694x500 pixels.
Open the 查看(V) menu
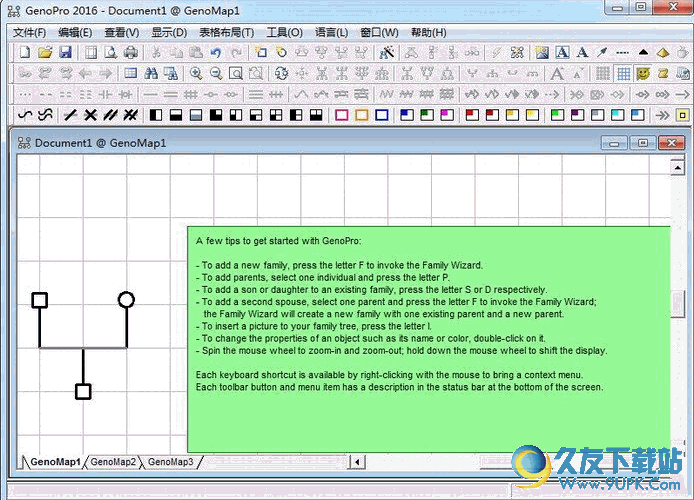[x=121, y=33]
